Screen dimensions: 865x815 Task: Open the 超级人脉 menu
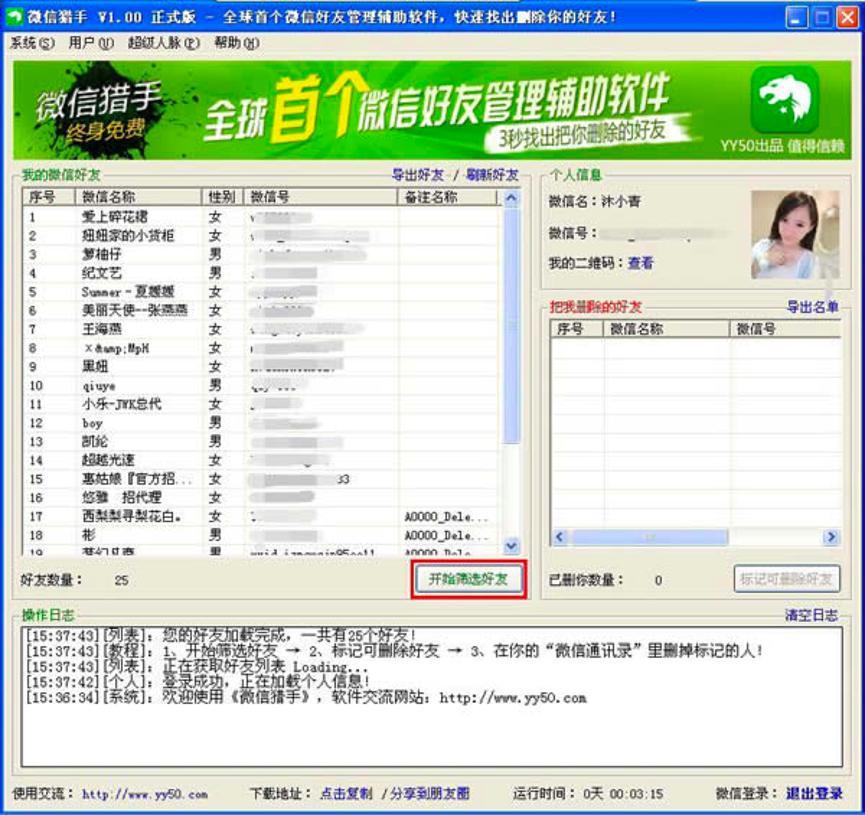coord(163,43)
